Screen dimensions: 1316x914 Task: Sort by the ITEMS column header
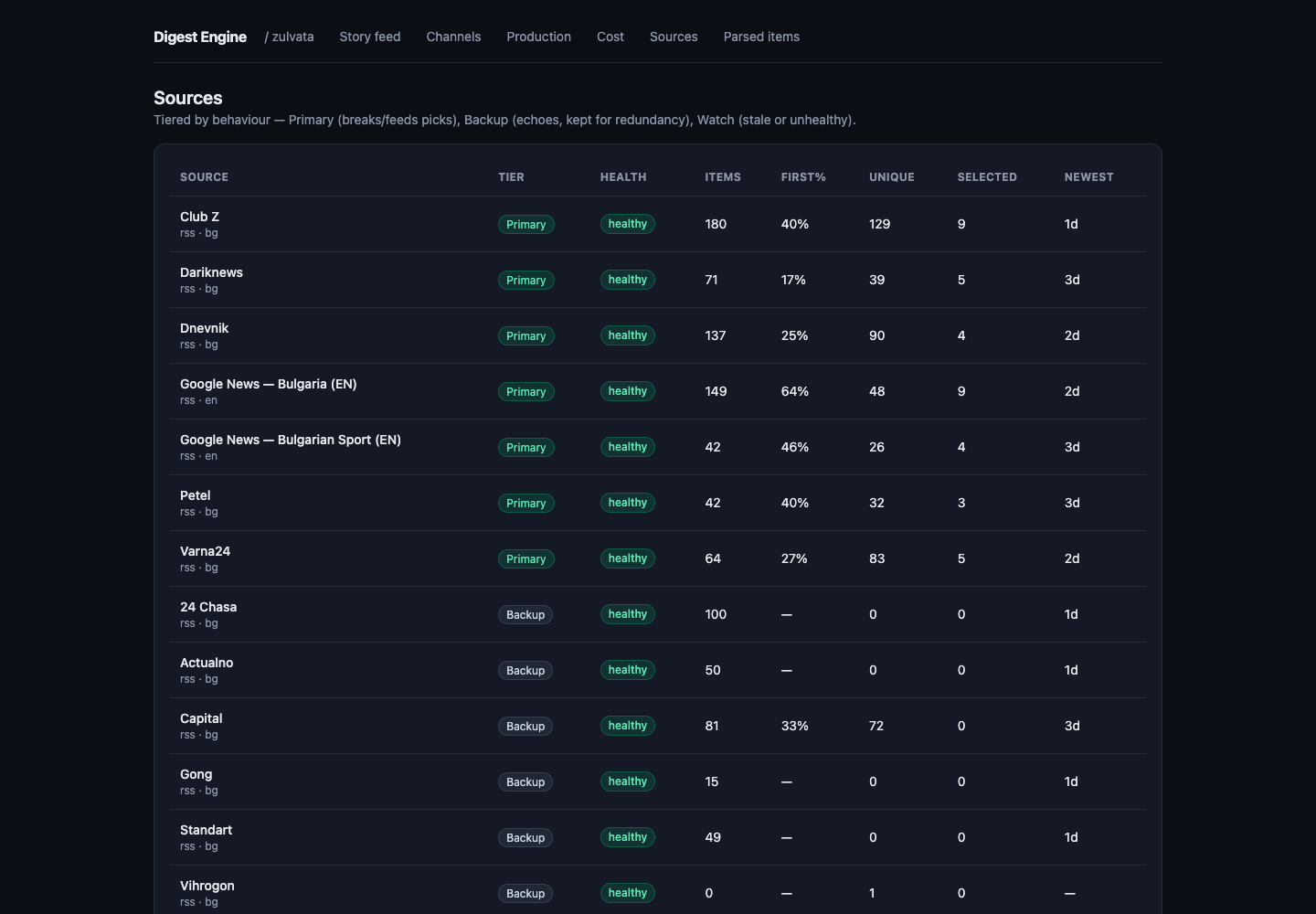(723, 177)
